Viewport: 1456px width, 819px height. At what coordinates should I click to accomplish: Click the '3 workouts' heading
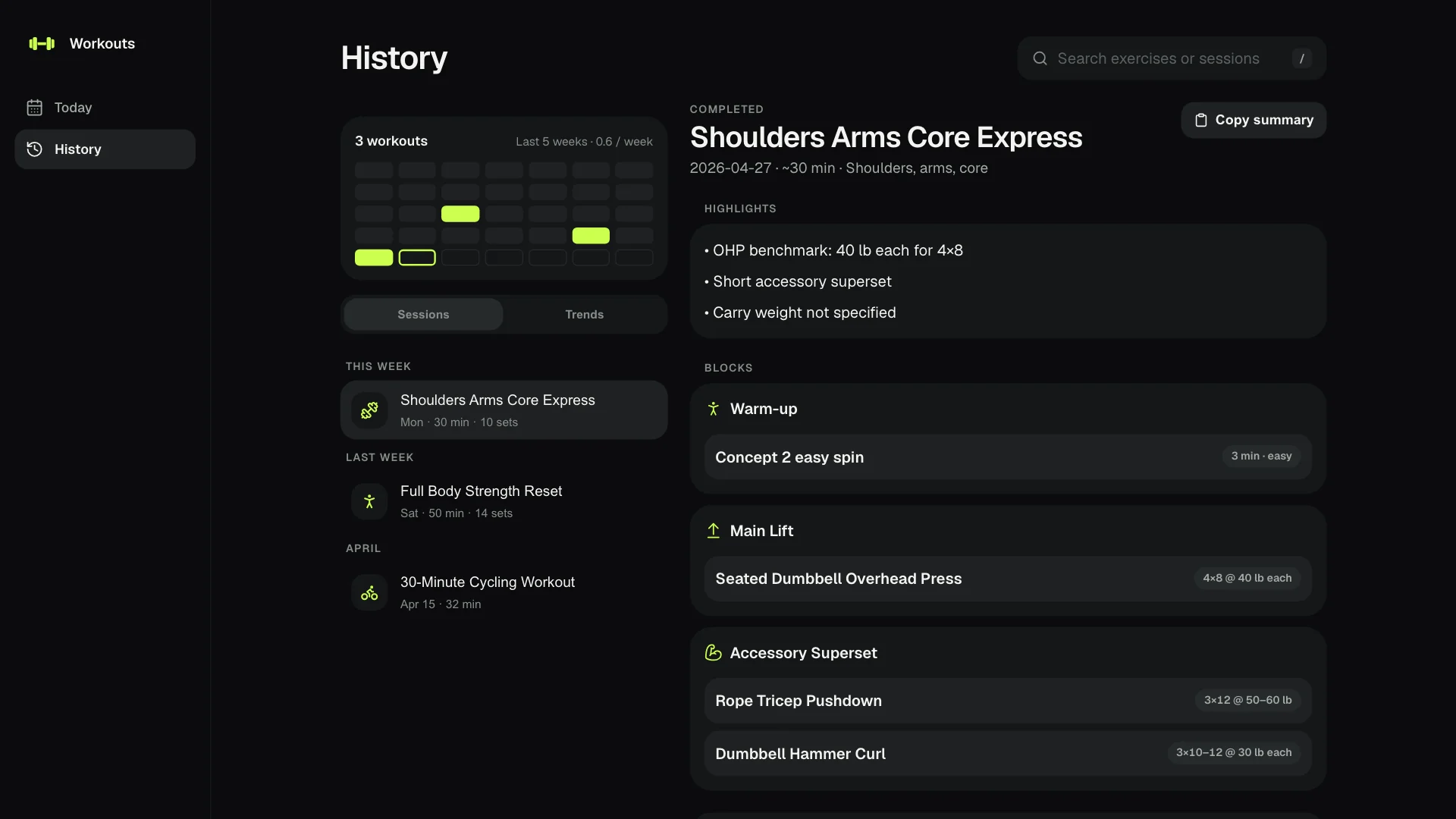click(x=391, y=141)
